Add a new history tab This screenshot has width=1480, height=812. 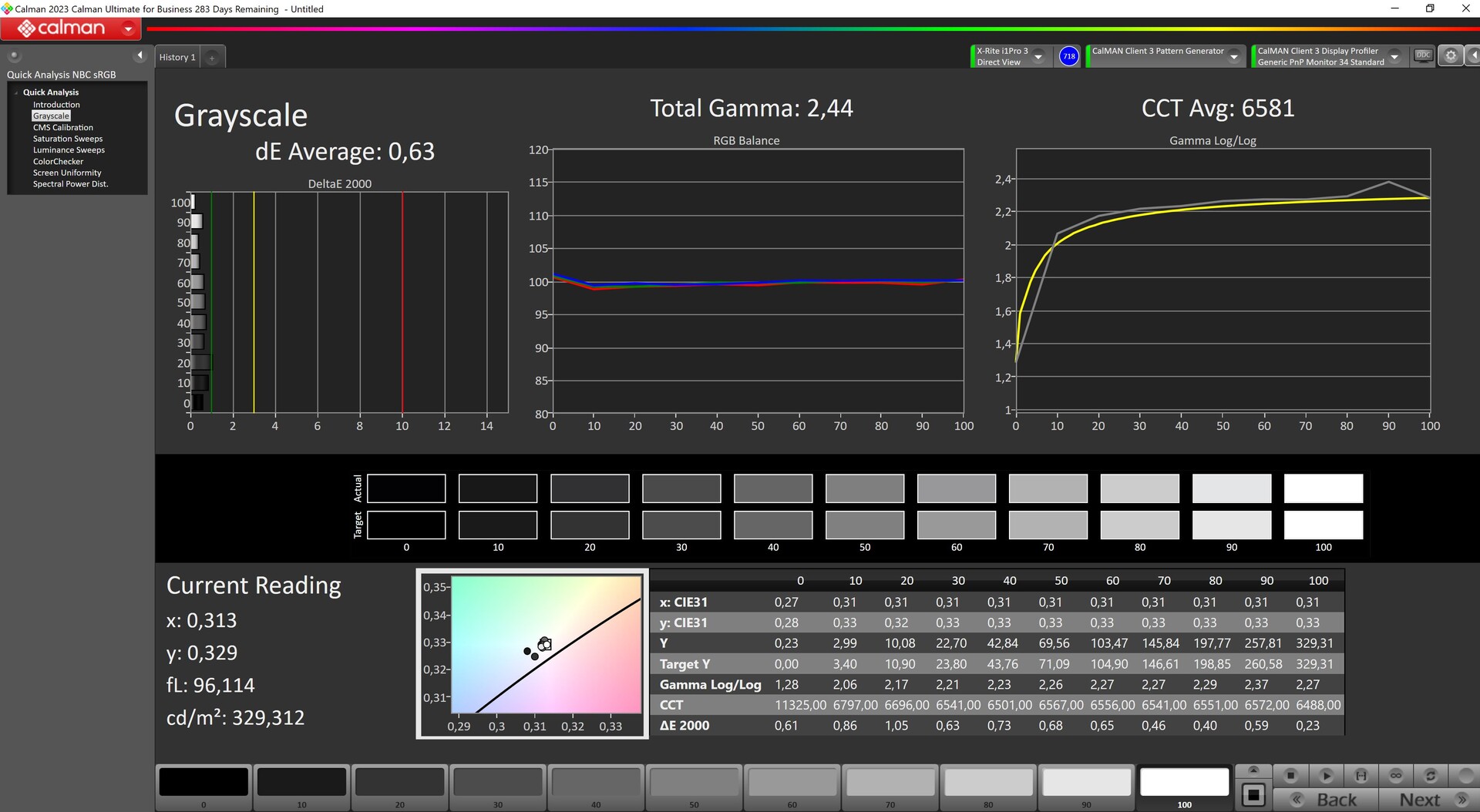click(212, 58)
